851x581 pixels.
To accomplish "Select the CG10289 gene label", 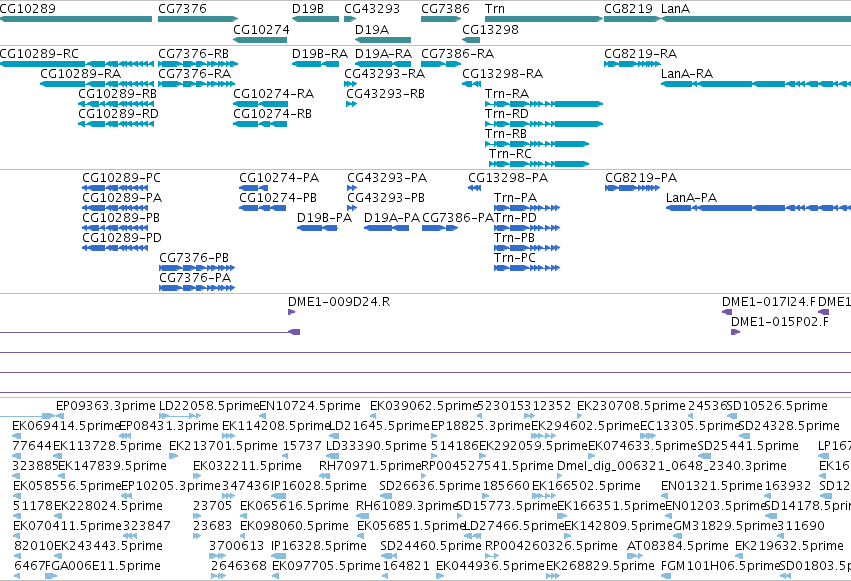I will point(28,9).
